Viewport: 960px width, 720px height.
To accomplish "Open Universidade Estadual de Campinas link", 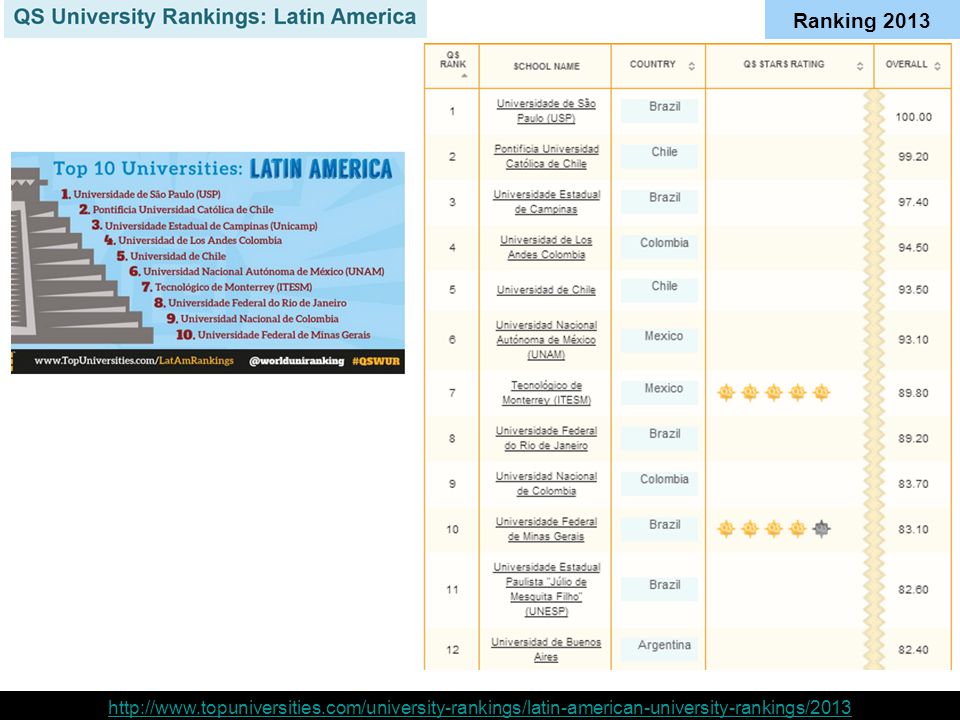I will pyautogui.click(x=546, y=201).
